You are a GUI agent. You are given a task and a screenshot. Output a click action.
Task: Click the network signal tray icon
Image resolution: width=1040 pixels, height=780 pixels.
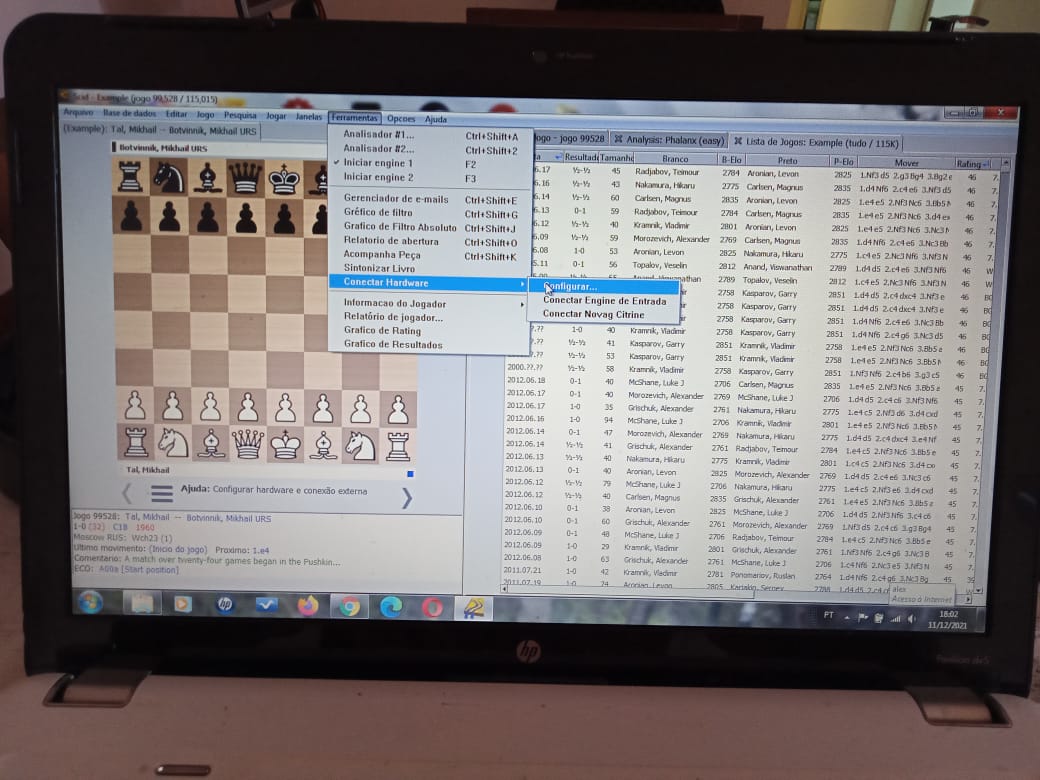pyautogui.click(x=895, y=618)
